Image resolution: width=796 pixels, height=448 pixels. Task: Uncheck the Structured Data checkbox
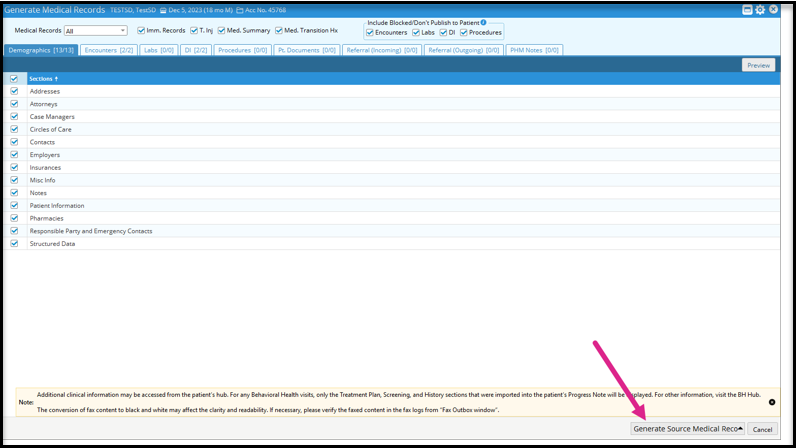tap(14, 243)
